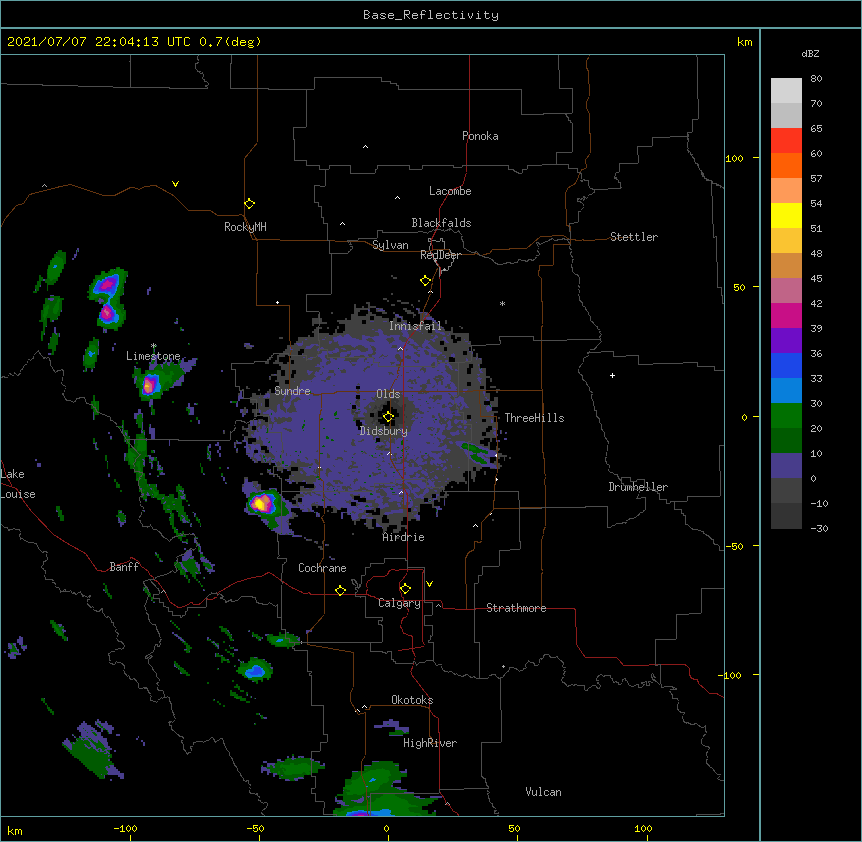
Task: Click the Innisfail city label
Action: coord(415,326)
